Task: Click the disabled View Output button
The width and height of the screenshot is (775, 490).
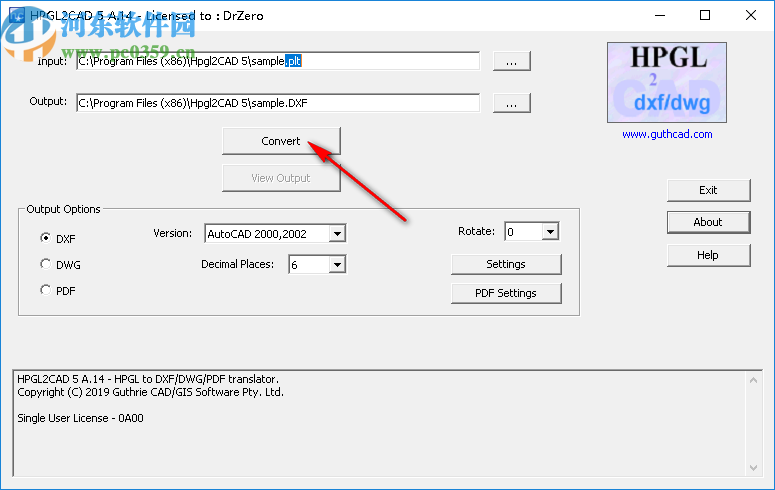Action: coord(281,178)
